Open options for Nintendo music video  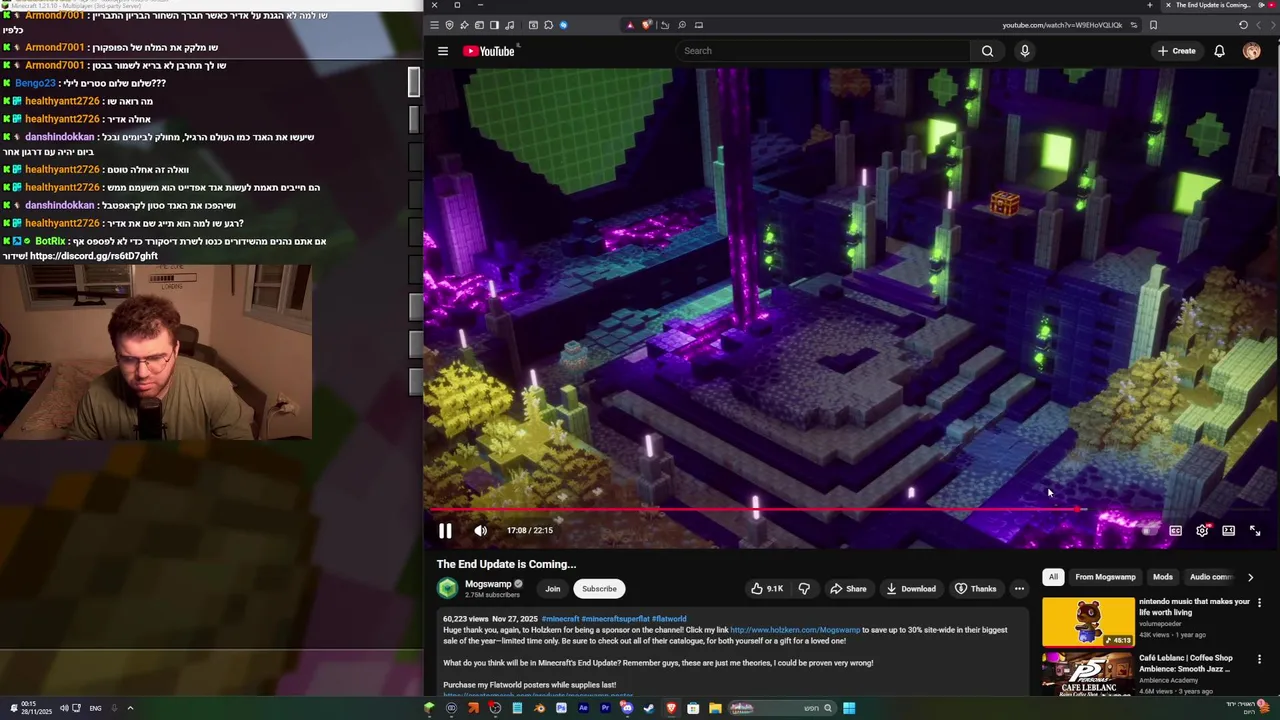(1259, 603)
